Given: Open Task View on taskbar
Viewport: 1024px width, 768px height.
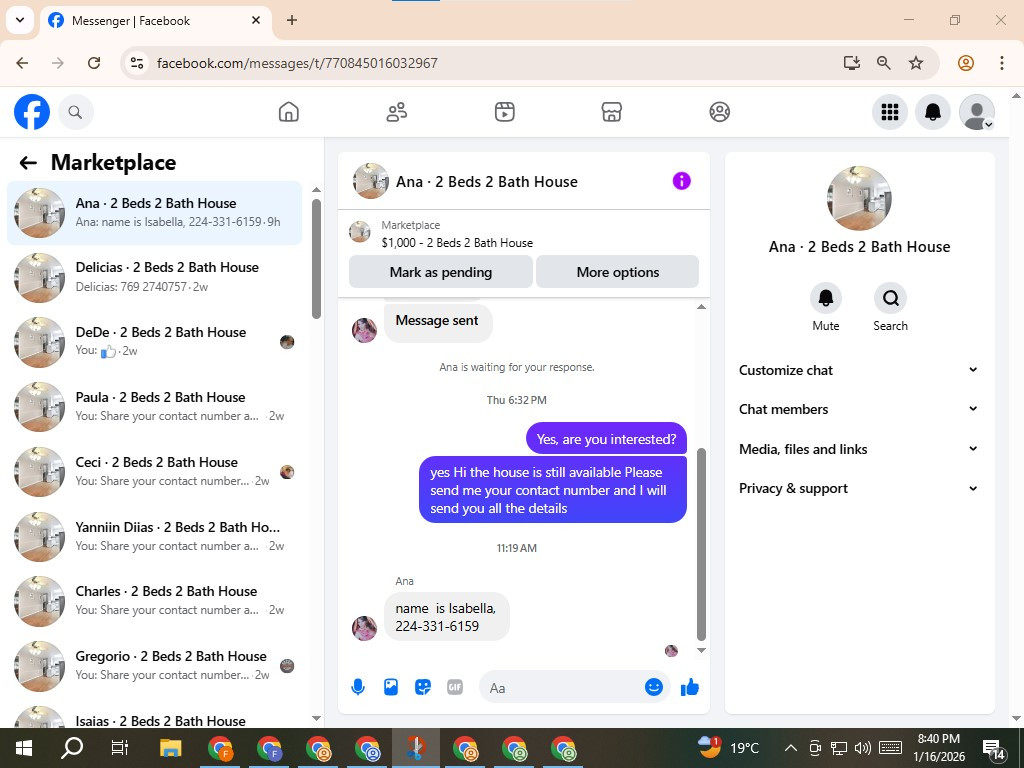Looking at the screenshot, I should [x=120, y=748].
